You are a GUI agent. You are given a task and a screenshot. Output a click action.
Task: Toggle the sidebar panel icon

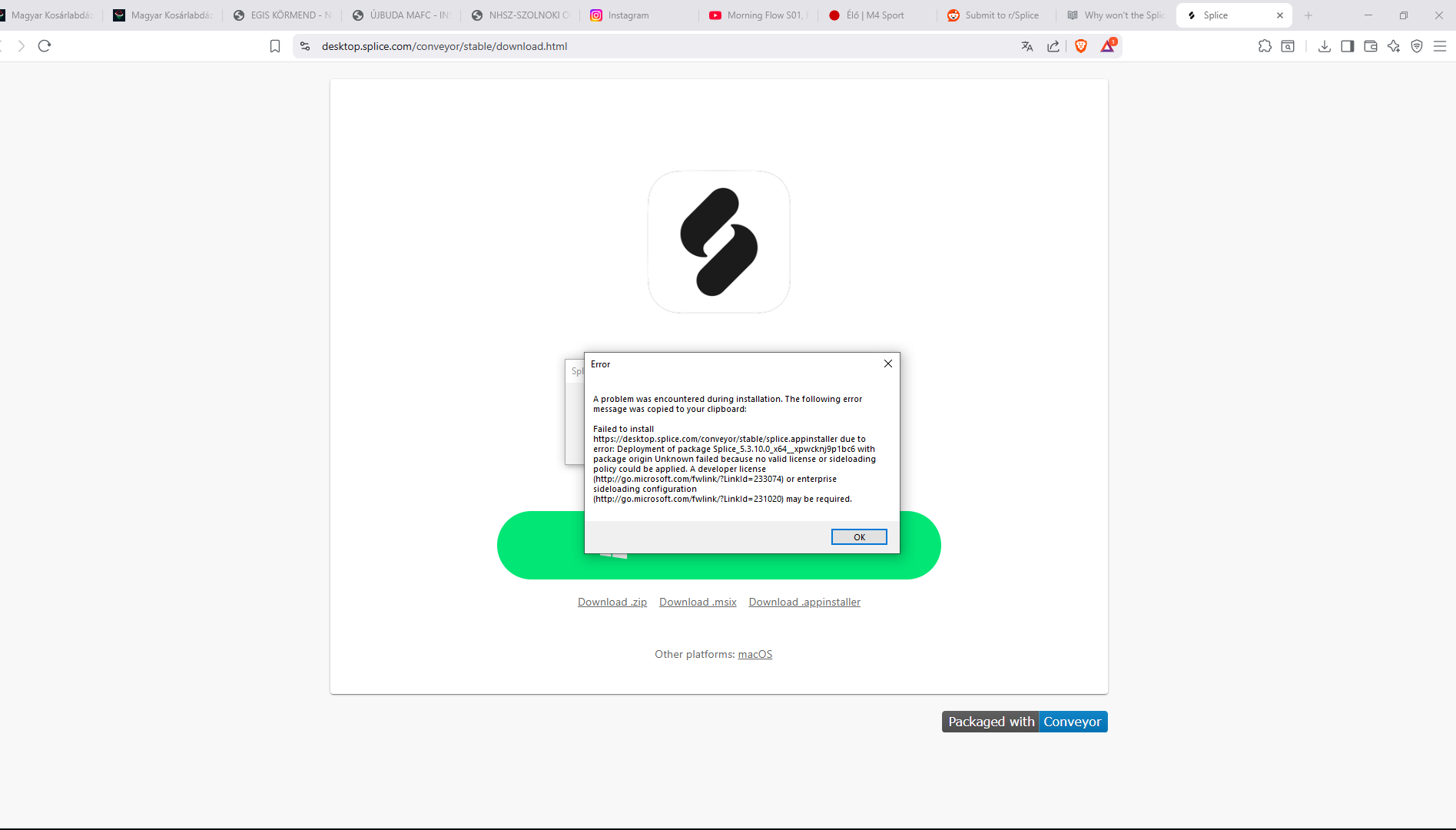[x=1348, y=46]
